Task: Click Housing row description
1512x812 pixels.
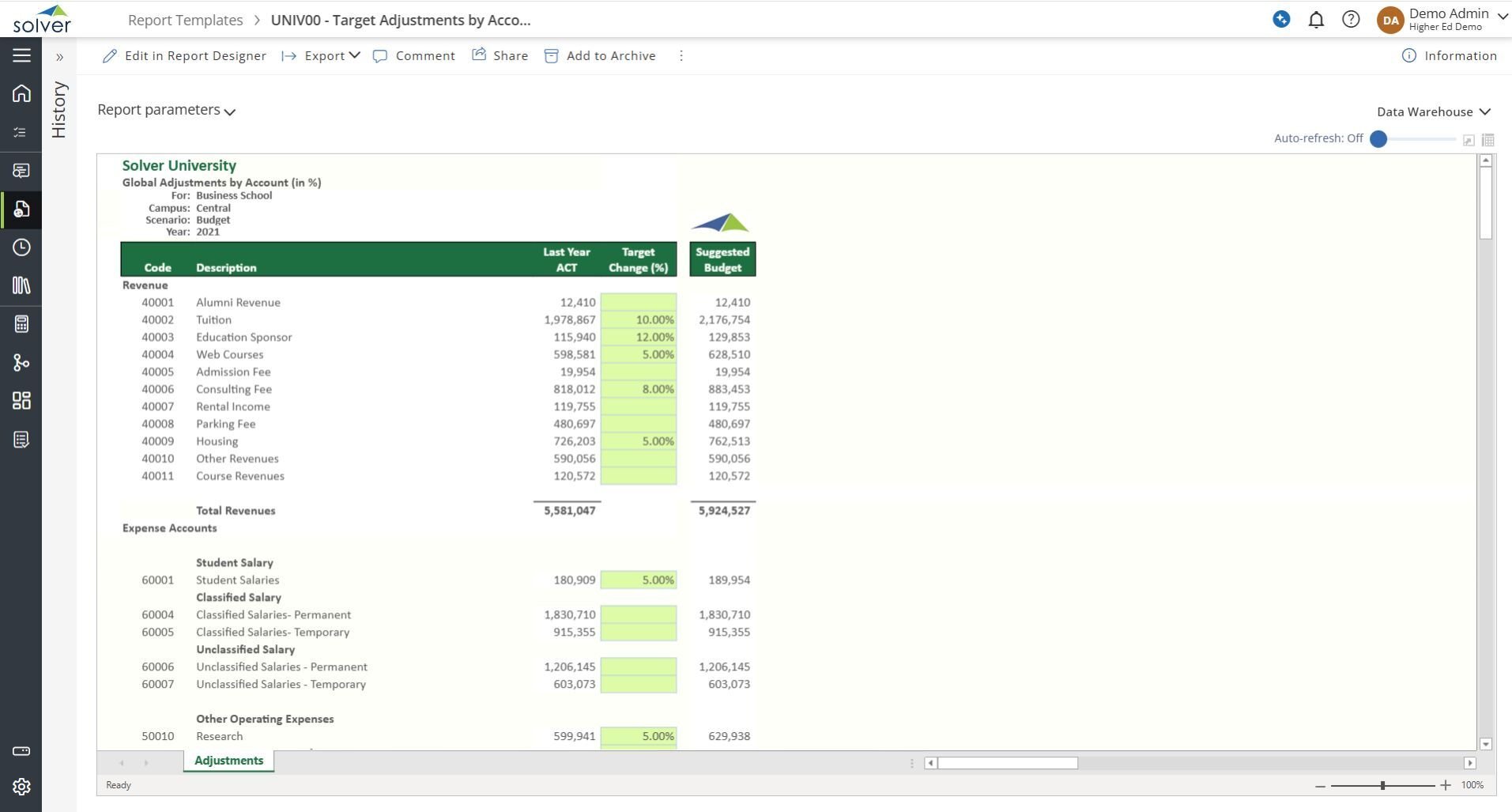Action: coord(217,441)
